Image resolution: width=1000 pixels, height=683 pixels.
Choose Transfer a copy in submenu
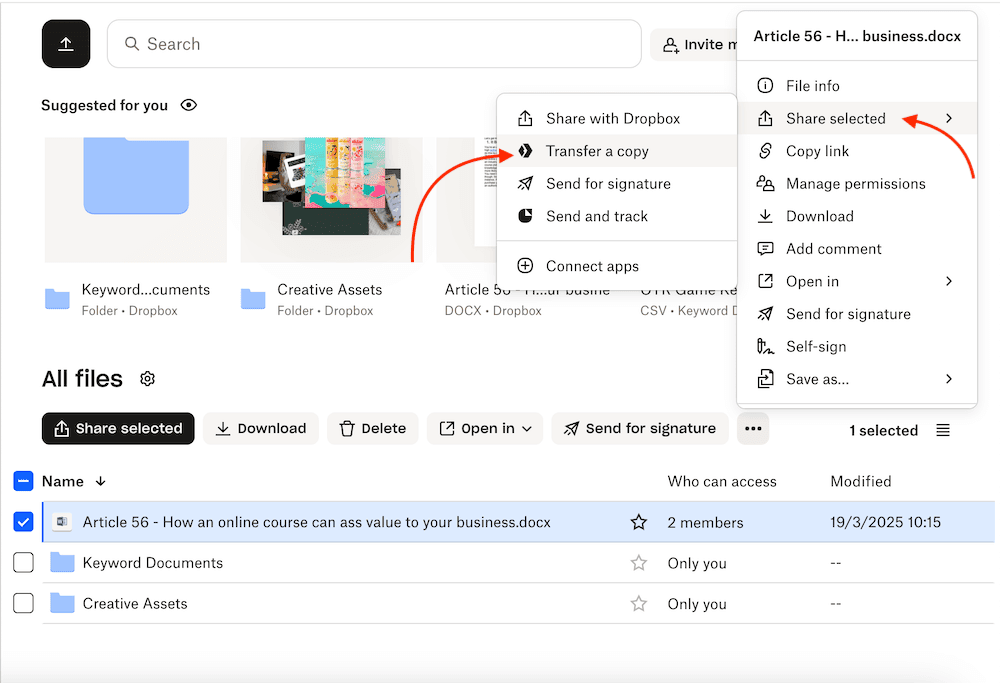pos(617,151)
